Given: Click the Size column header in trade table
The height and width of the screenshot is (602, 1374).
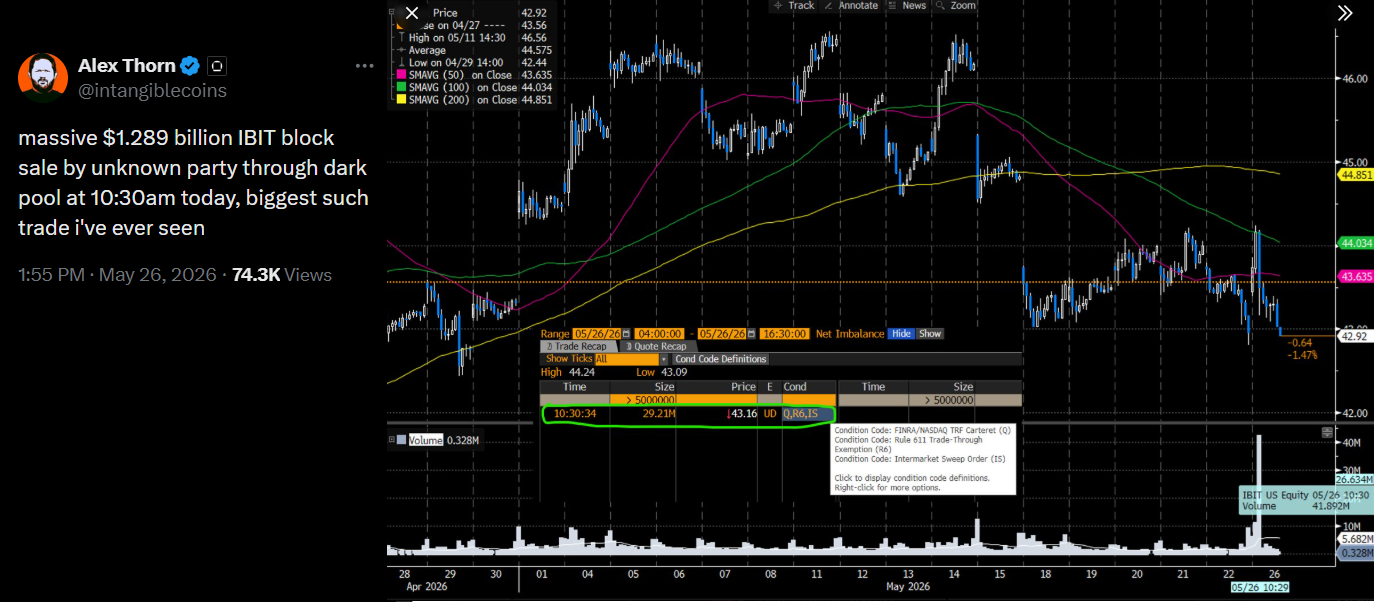Looking at the screenshot, I should point(642,387).
